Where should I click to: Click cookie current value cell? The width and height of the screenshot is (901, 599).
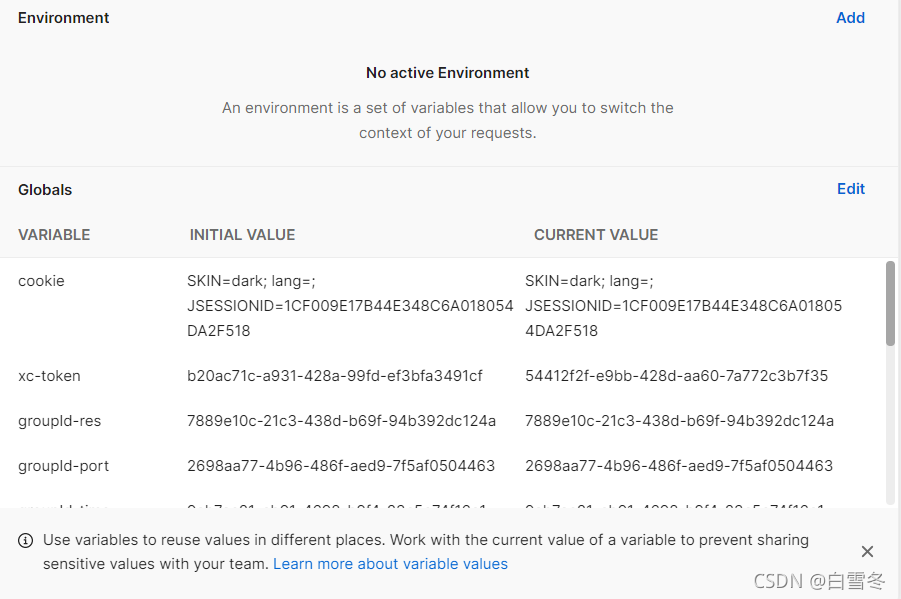683,306
